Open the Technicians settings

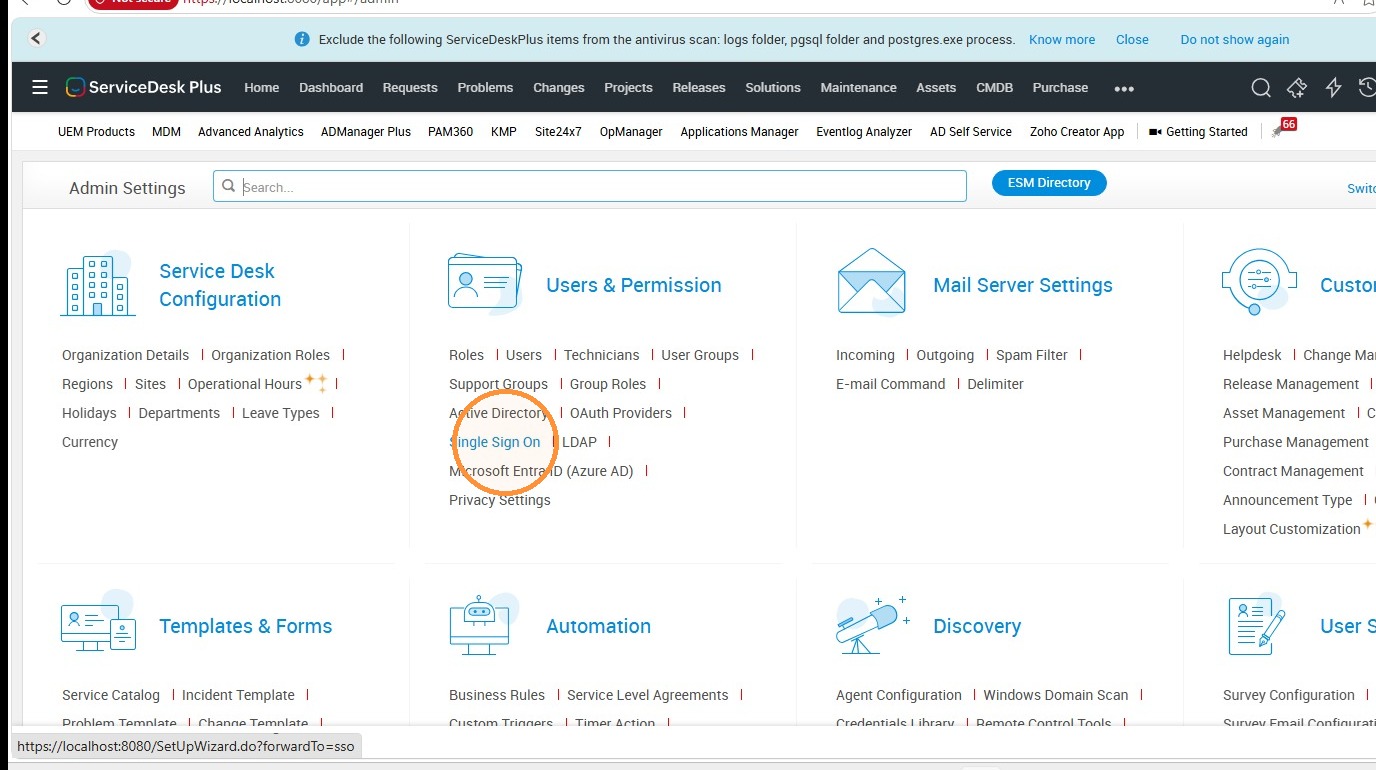click(601, 355)
